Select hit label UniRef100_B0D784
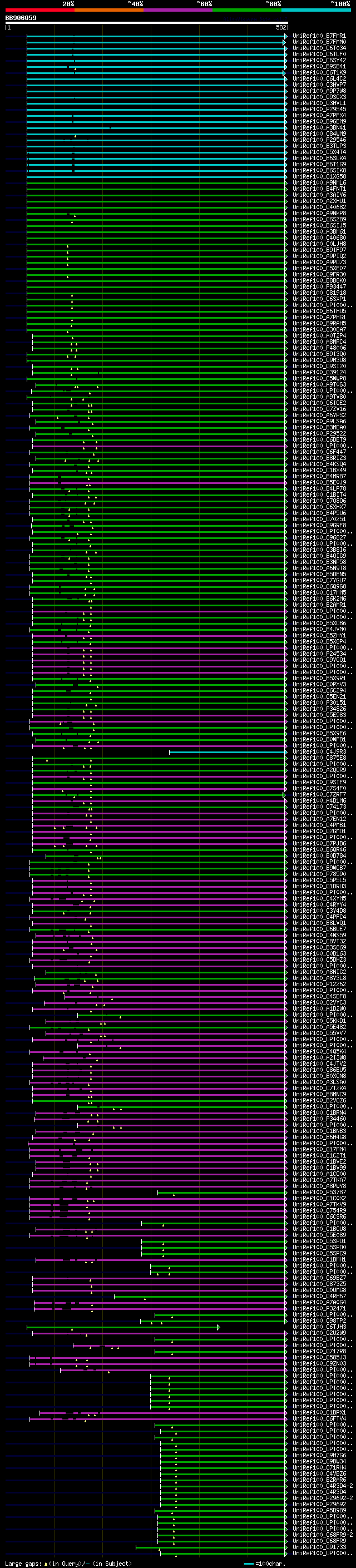This screenshot has height=1568, width=356. (319, 856)
